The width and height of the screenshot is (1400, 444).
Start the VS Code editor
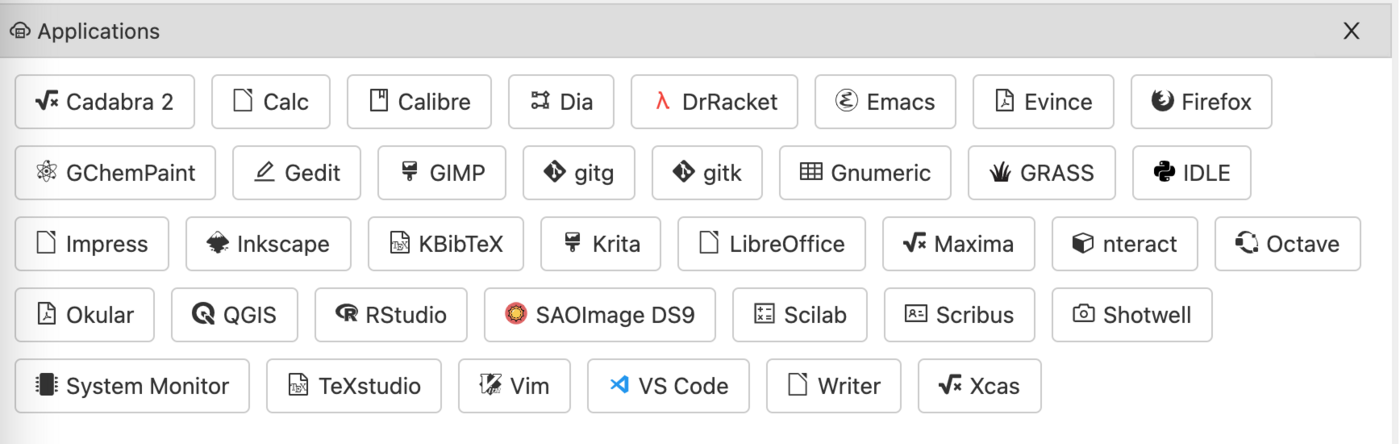coord(668,386)
